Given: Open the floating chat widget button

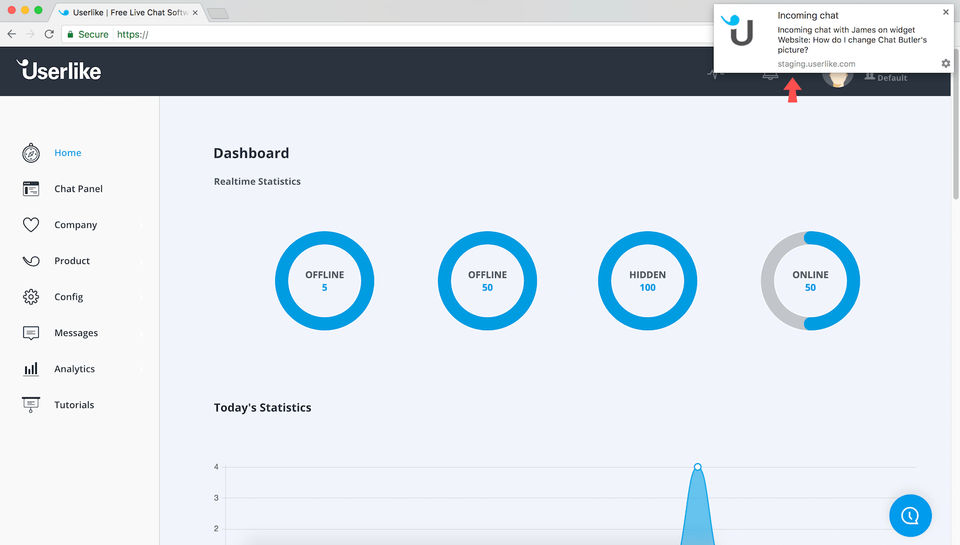Looking at the screenshot, I should click(x=910, y=516).
